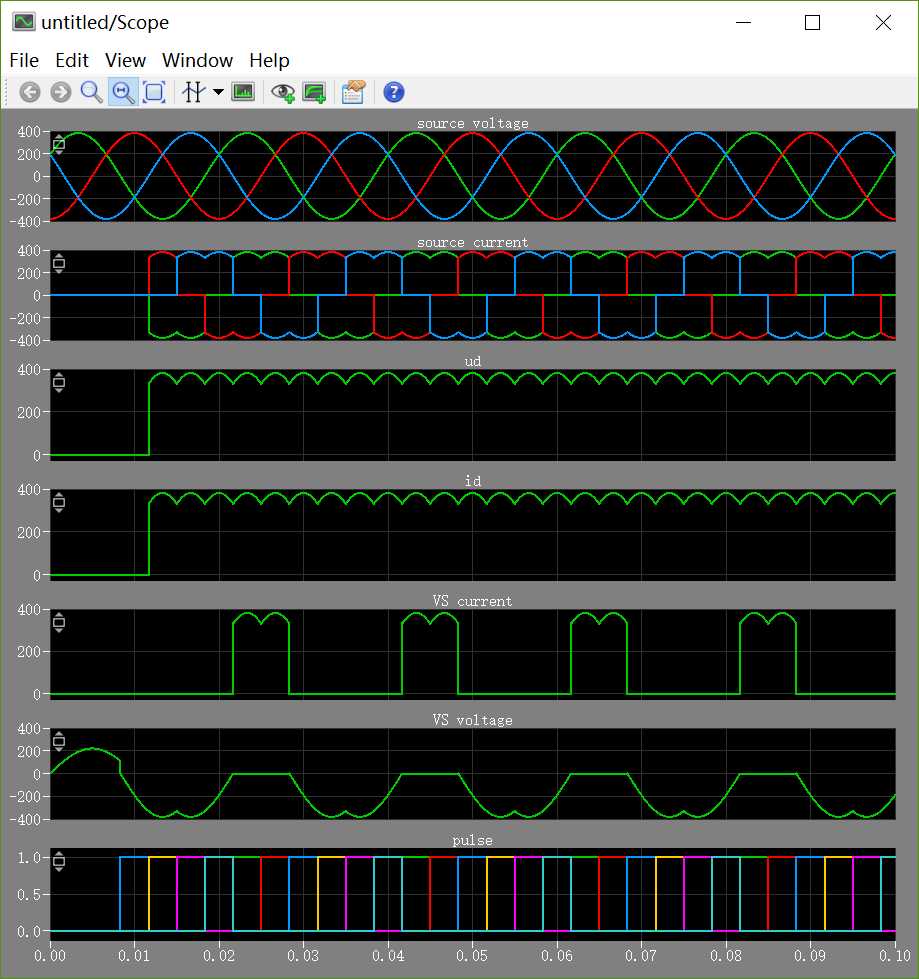Click the 'source current' plot title
This screenshot has height=979, width=919.
click(x=473, y=242)
